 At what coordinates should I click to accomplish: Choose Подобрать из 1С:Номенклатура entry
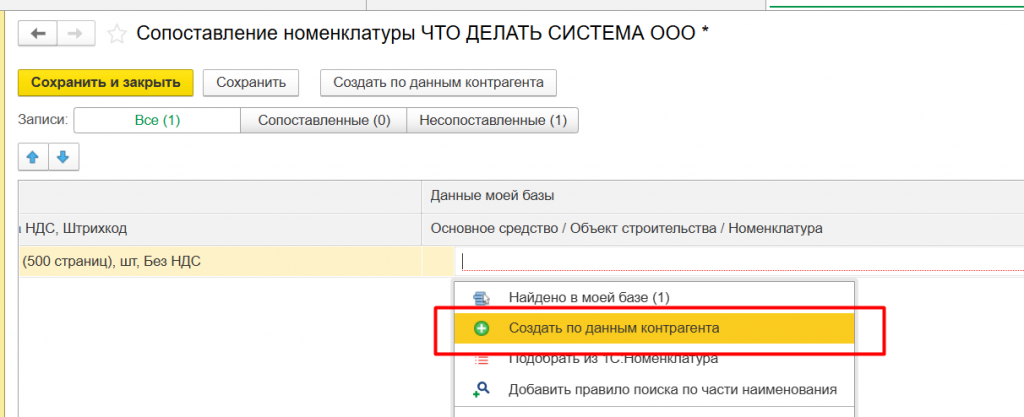[x=654, y=359]
